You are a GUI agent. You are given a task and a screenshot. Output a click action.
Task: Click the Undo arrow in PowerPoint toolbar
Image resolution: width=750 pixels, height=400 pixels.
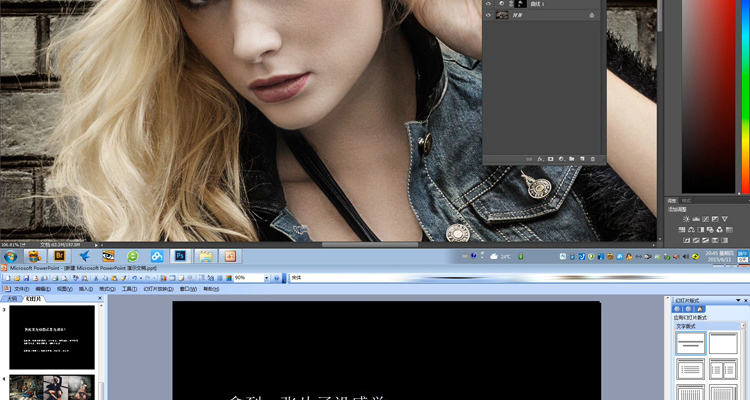coord(134,278)
